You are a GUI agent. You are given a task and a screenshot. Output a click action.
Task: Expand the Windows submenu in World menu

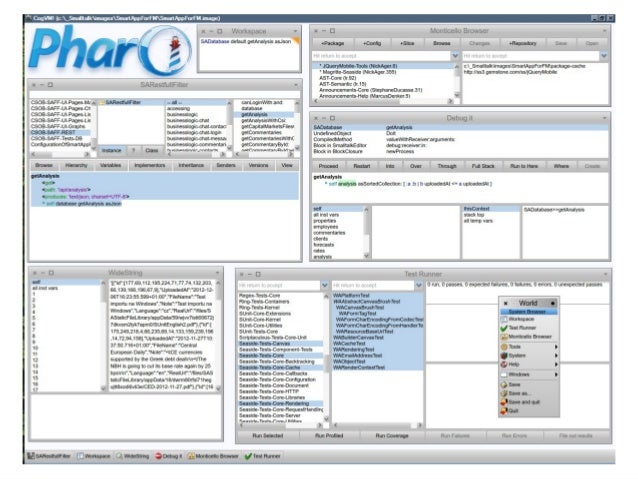(529, 374)
